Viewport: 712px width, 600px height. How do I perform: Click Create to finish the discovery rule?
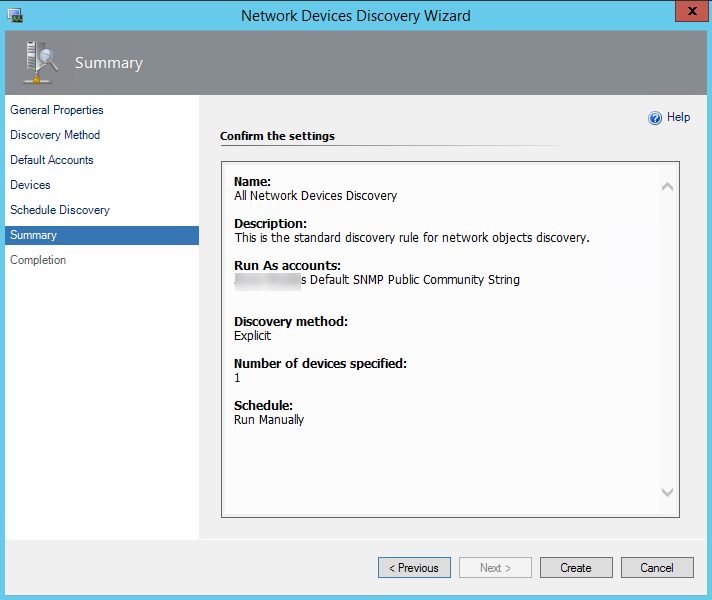[576, 568]
